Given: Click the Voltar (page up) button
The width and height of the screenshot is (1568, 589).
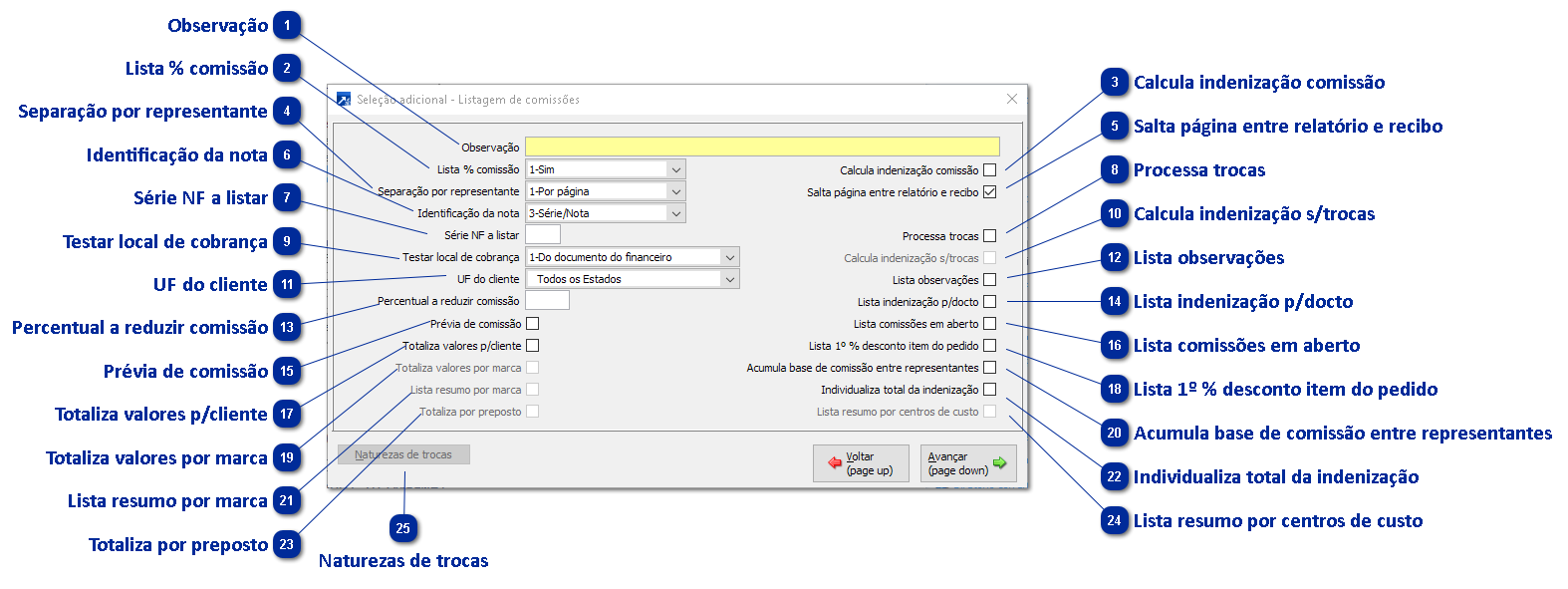Looking at the screenshot, I should pos(861,463).
